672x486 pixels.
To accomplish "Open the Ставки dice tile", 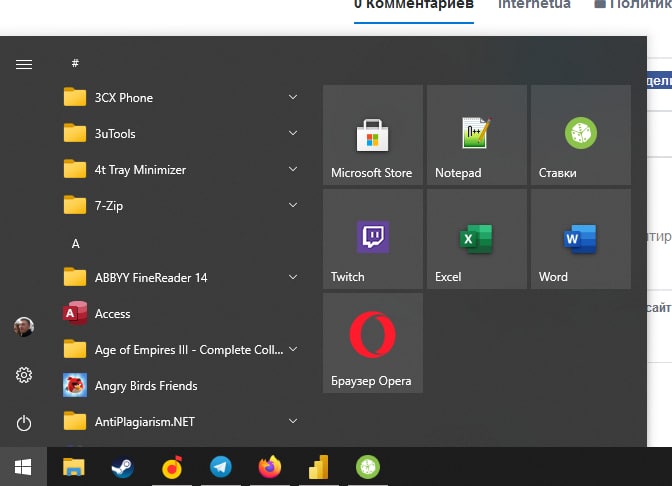I will 581,135.
